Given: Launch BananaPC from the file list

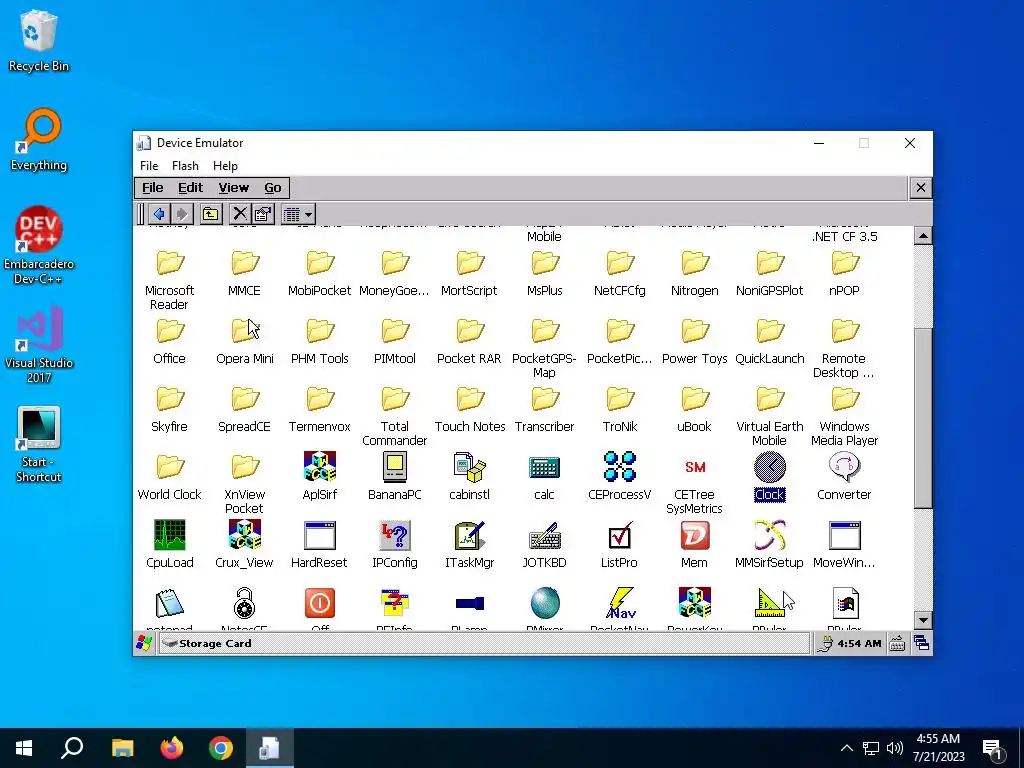Looking at the screenshot, I should coord(394,467).
